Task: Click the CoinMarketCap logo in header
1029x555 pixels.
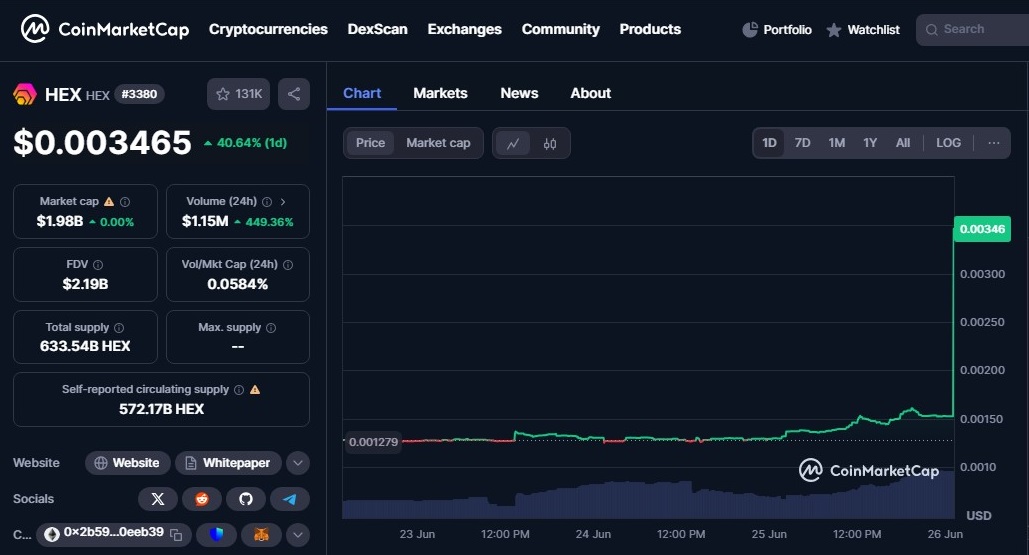Action: (x=105, y=29)
